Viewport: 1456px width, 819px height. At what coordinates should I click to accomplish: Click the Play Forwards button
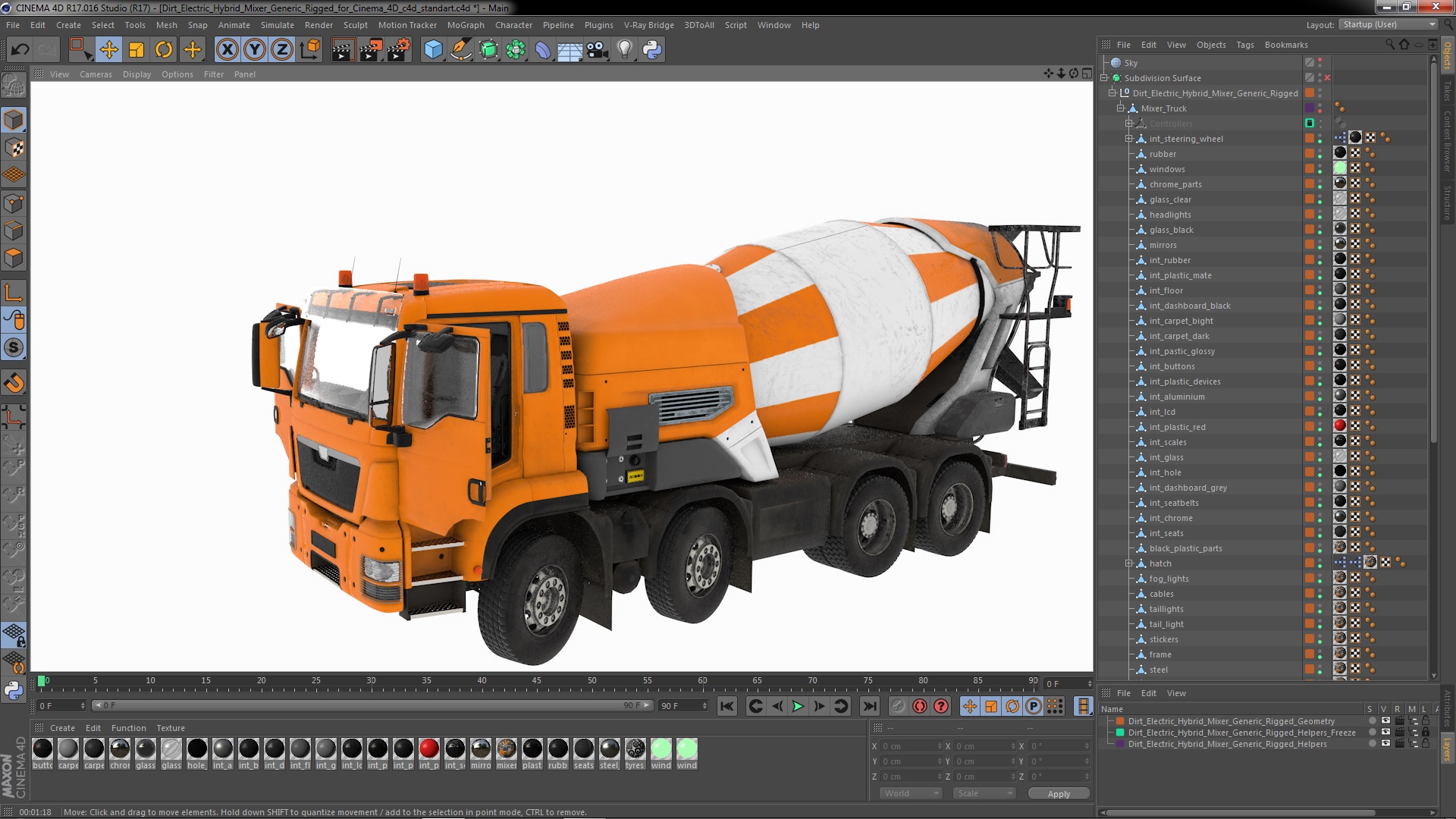click(x=798, y=706)
